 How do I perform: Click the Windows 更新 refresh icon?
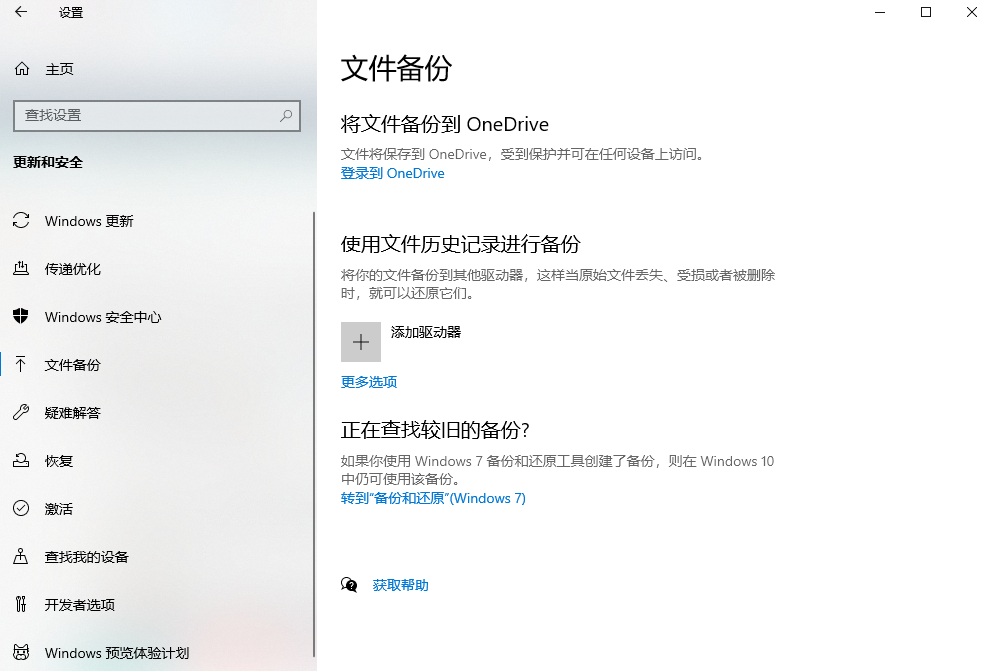click(21, 221)
